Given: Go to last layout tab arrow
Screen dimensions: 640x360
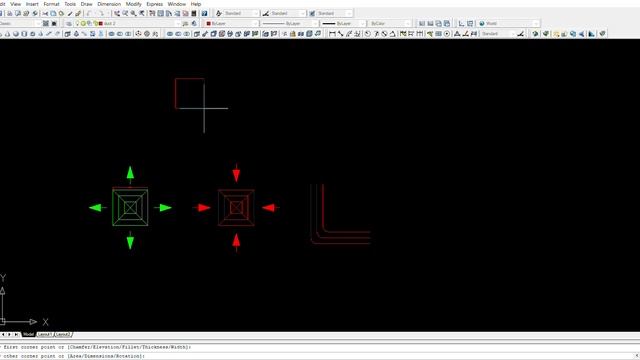Looking at the screenshot, I should 16,334.
